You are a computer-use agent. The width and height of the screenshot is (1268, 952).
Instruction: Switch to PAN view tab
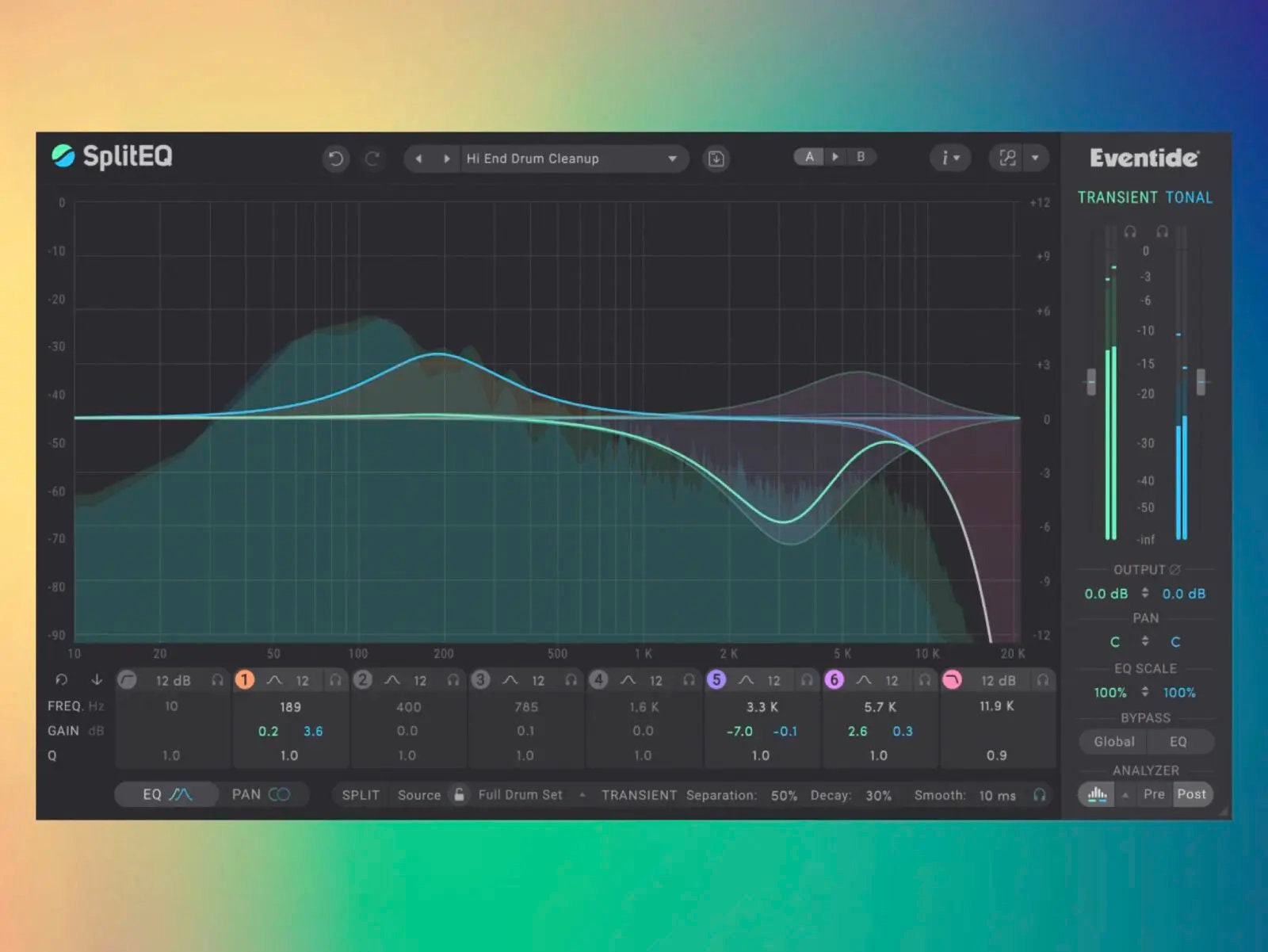coord(261,794)
